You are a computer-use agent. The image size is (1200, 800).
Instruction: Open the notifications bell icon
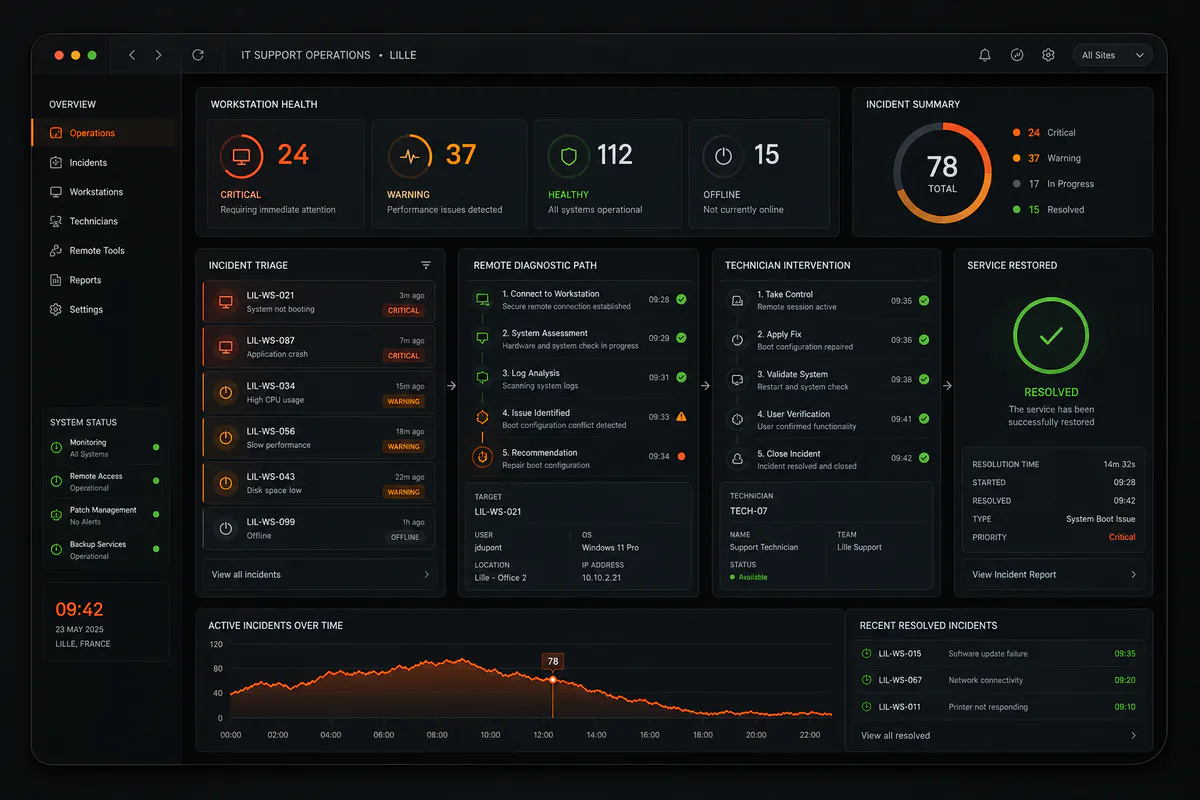(985, 55)
